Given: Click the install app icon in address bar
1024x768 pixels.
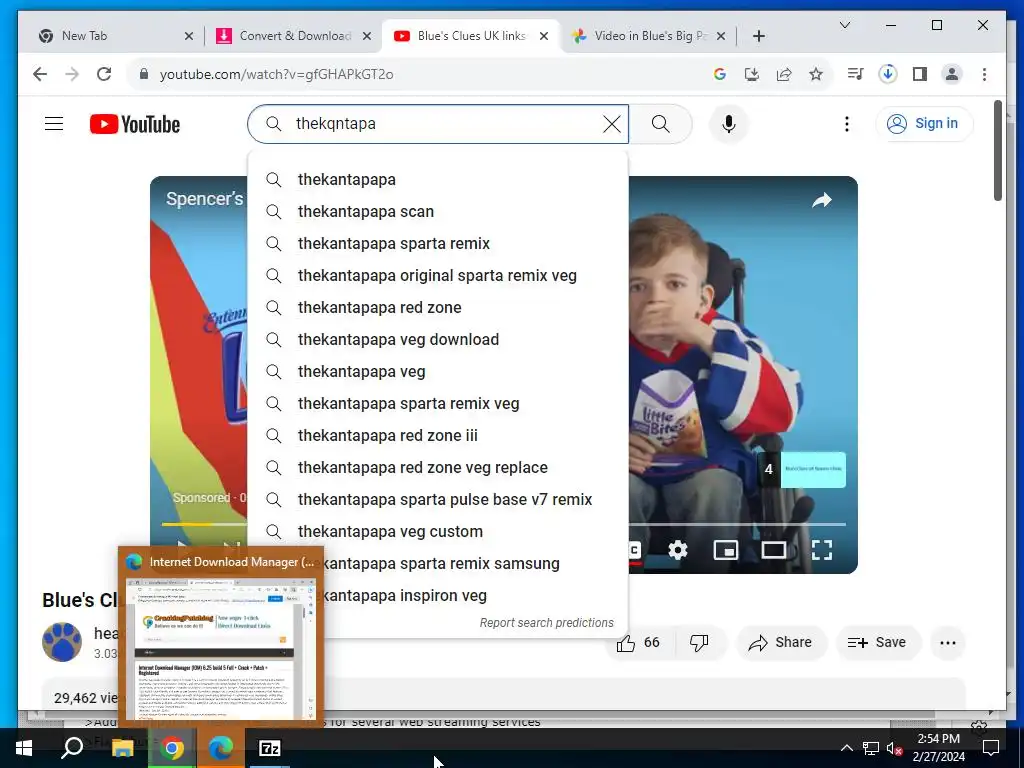Looking at the screenshot, I should (752, 74).
